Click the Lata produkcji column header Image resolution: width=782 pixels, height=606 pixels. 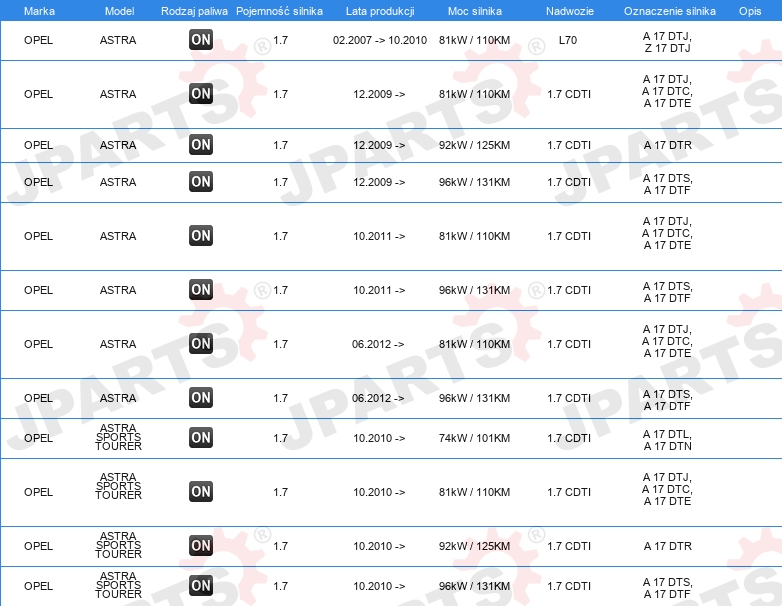pos(380,11)
